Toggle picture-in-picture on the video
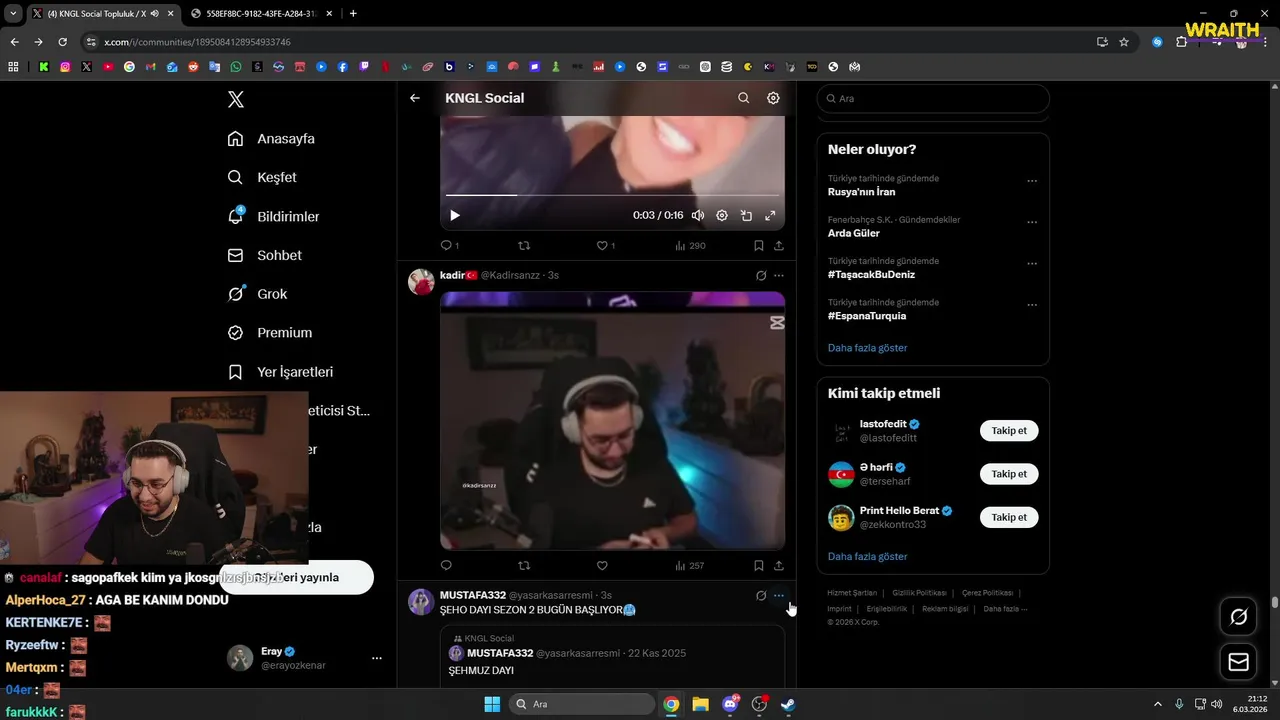Screen dimensions: 1280x720 click(x=746, y=215)
